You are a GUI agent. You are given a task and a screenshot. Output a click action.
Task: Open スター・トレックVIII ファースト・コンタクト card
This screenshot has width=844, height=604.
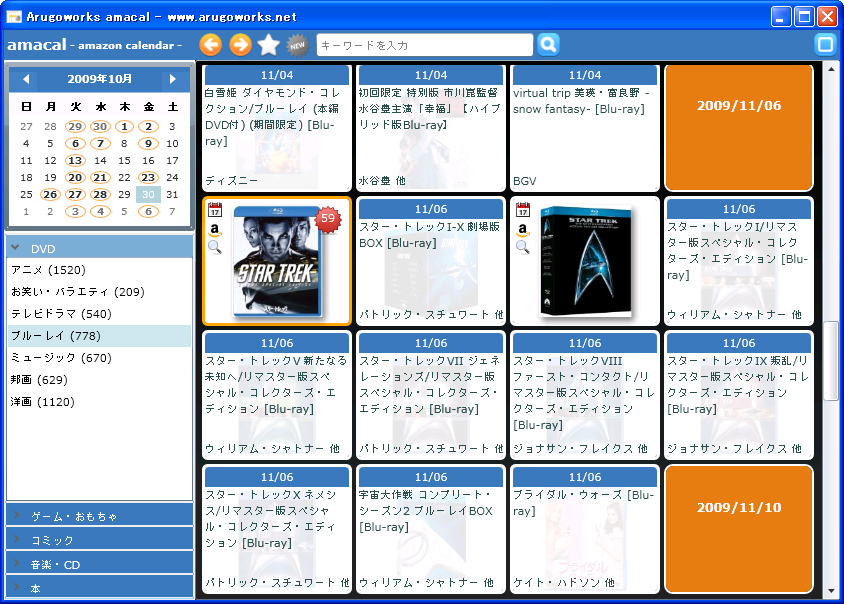[585, 395]
